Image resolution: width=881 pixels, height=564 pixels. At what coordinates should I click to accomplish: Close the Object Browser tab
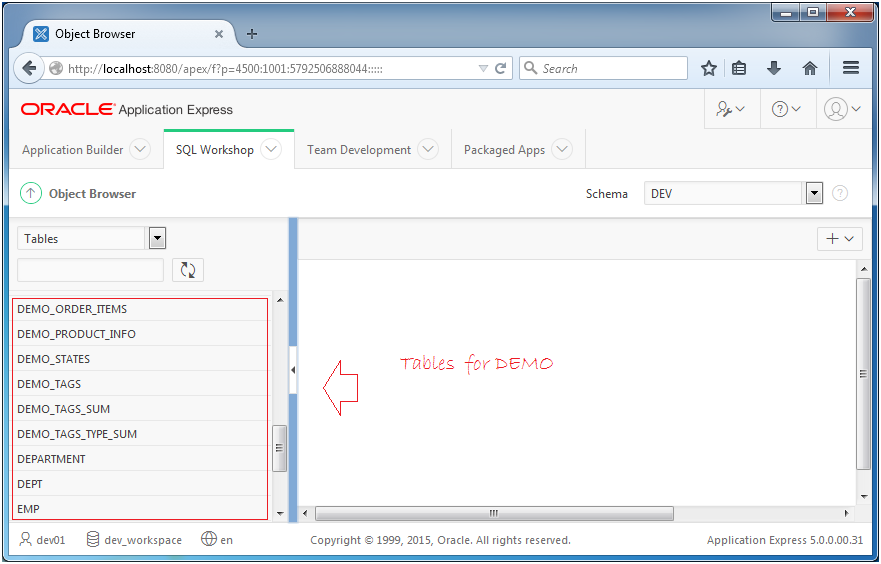219,34
